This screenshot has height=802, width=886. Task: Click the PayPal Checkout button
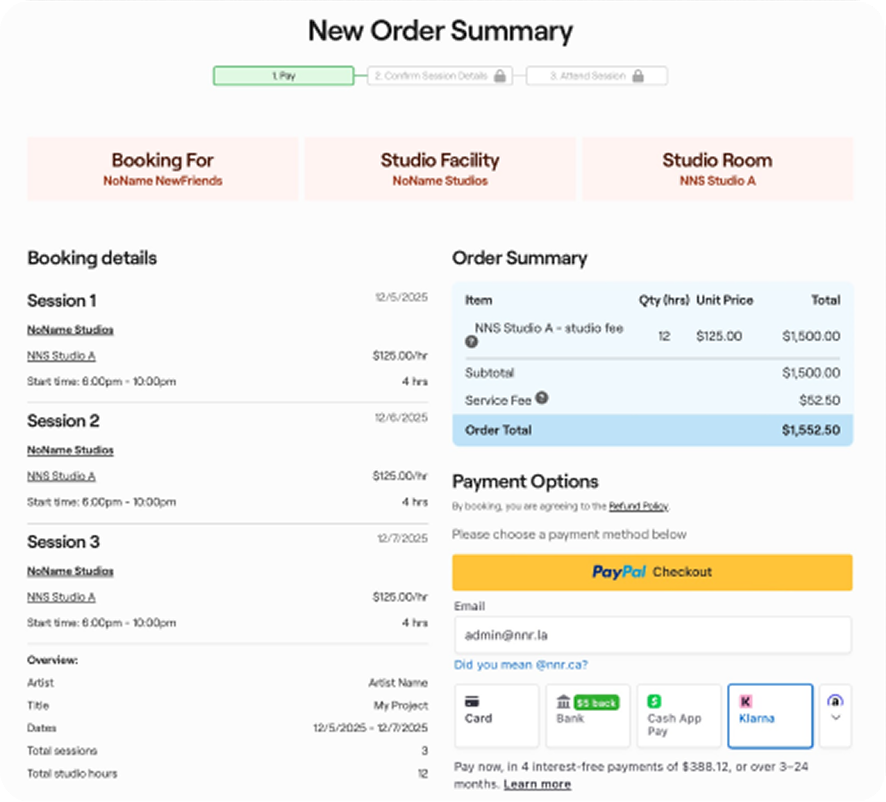click(652, 572)
